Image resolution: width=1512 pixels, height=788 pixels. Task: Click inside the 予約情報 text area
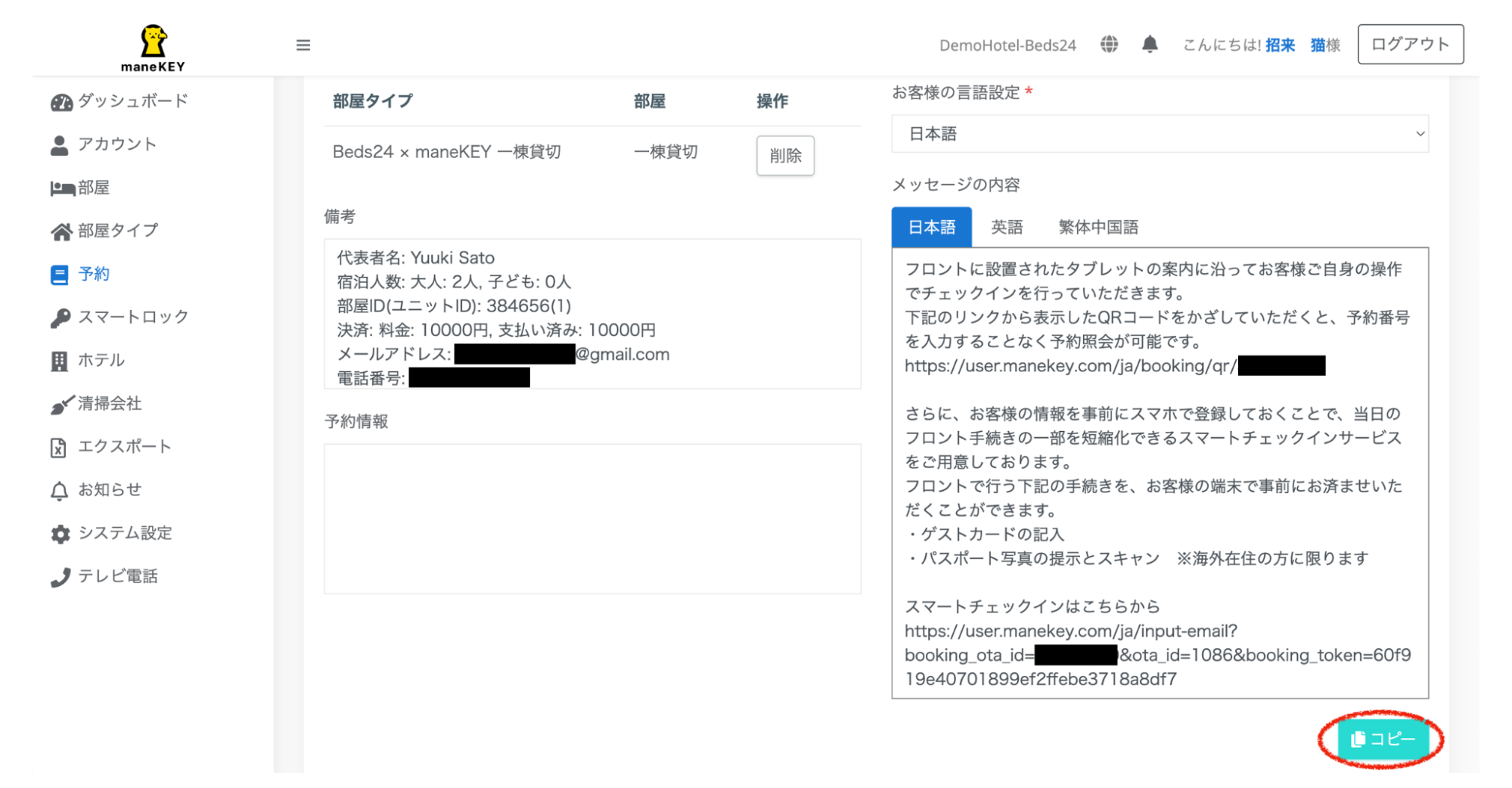click(x=592, y=519)
